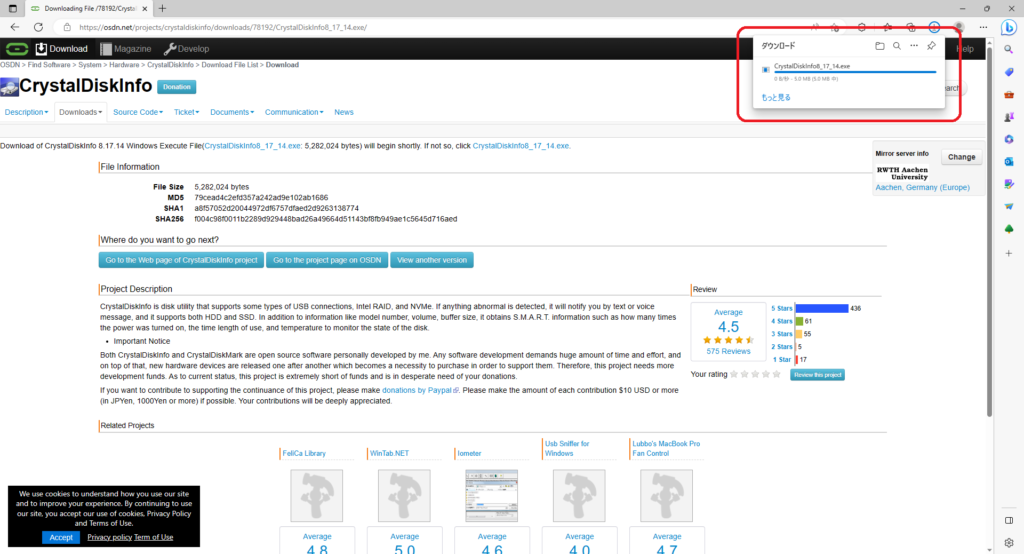
Task: Open the Collections toolbar icon
Action: coord(910,27)
